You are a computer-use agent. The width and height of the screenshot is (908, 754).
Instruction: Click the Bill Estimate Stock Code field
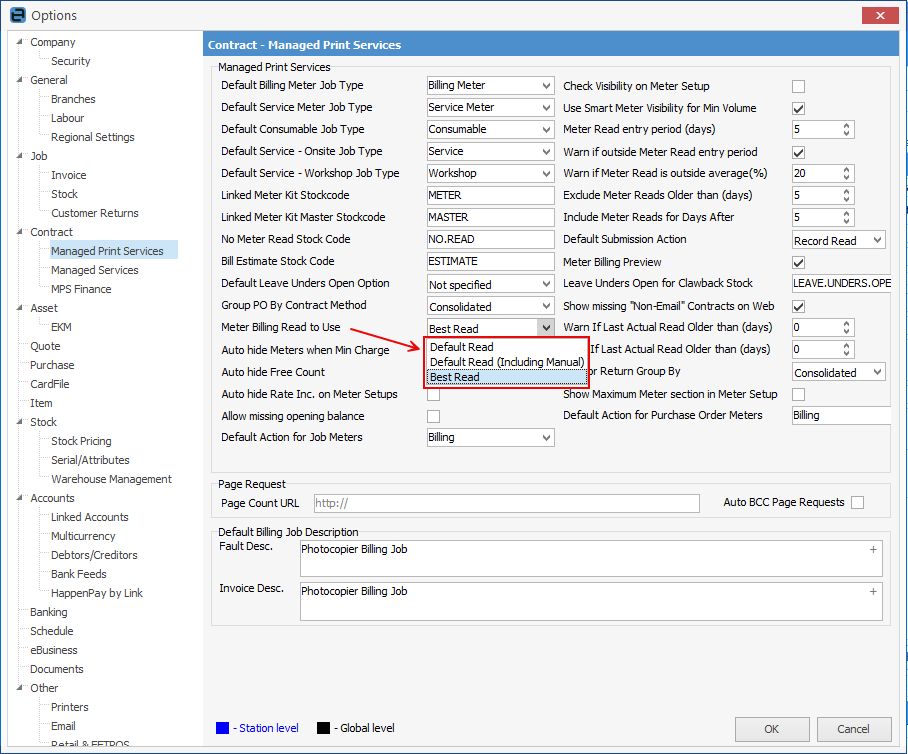point(490,262)
